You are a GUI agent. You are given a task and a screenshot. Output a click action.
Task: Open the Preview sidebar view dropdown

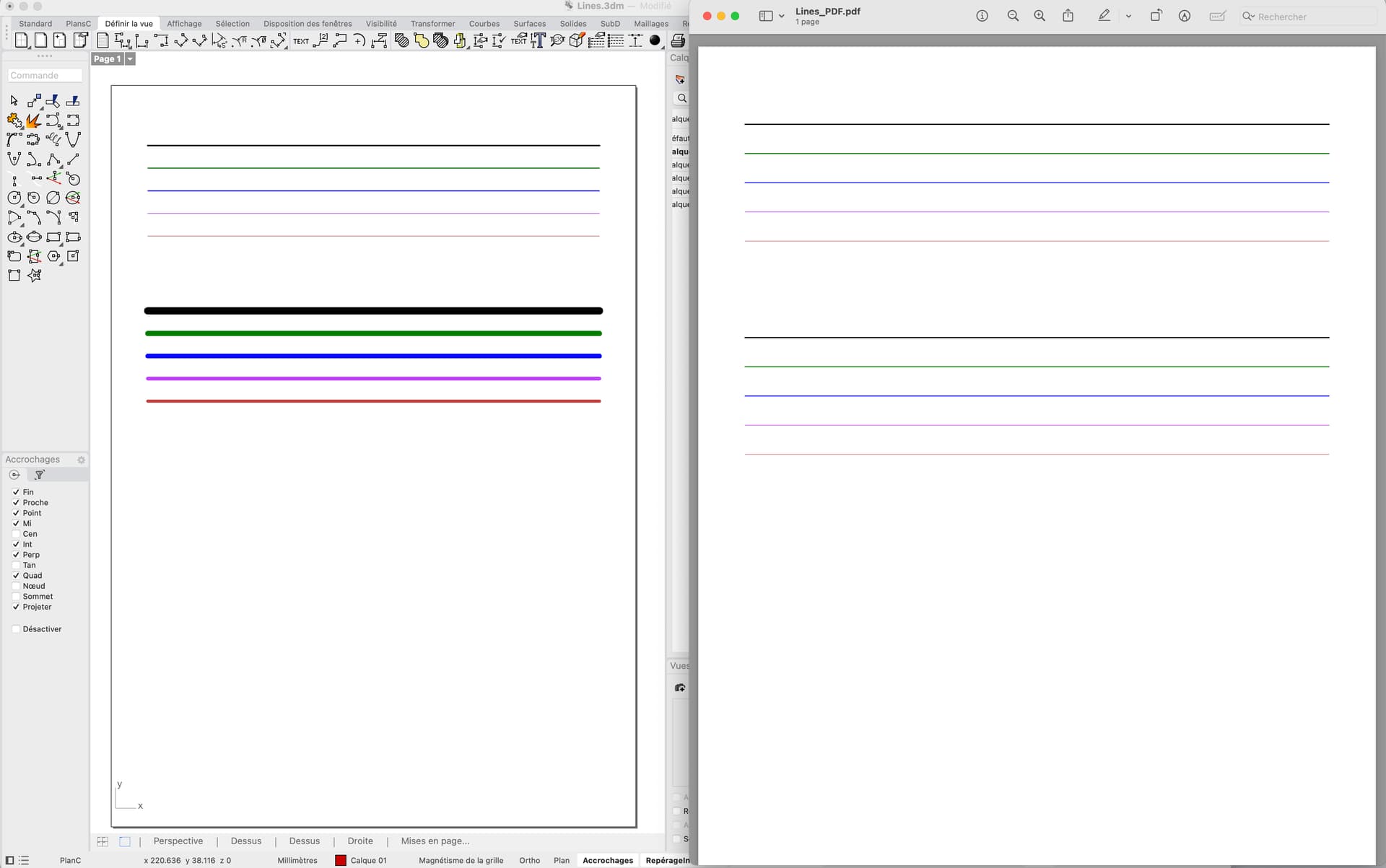tap(782, 15)
